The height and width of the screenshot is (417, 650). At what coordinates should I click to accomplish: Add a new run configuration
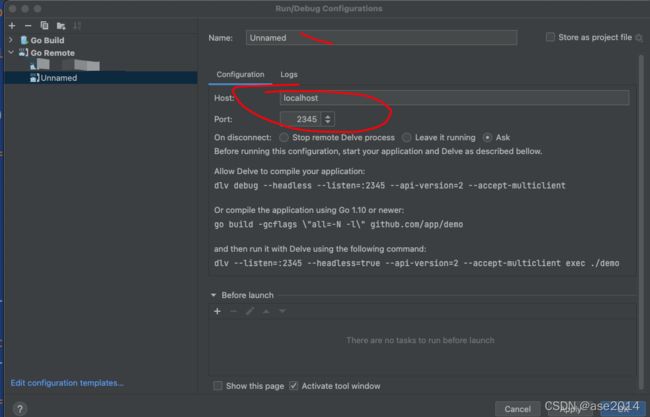(x=12, y=26)
